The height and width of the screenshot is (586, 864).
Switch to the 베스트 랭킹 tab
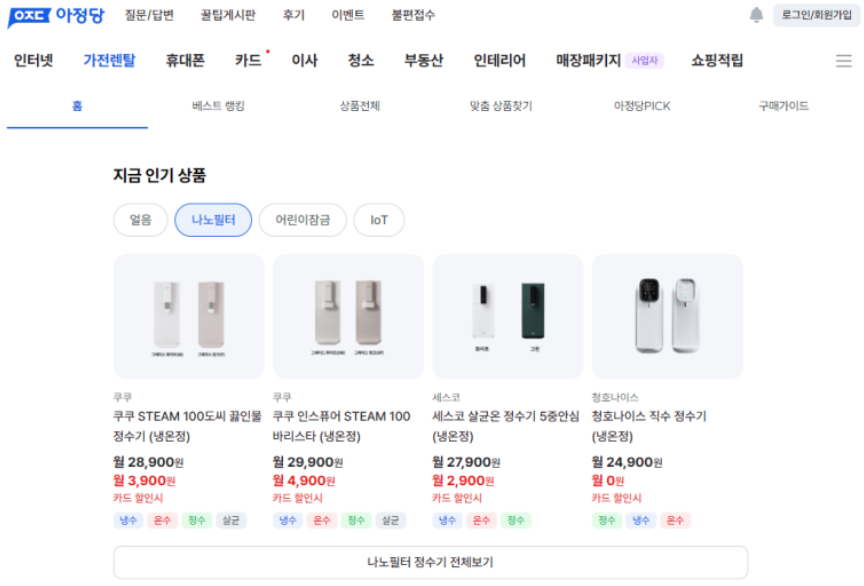point(218,106)
